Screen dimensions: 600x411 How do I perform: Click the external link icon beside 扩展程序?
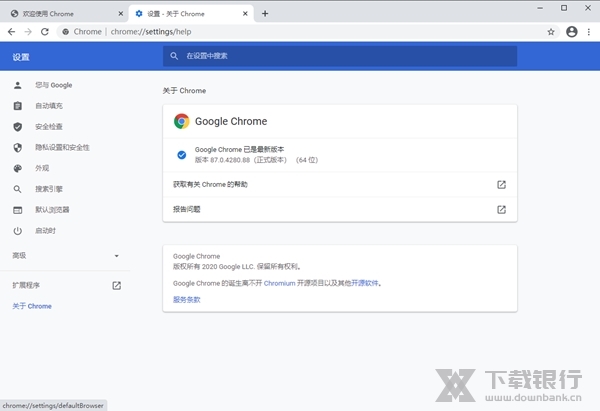[117, 285]
